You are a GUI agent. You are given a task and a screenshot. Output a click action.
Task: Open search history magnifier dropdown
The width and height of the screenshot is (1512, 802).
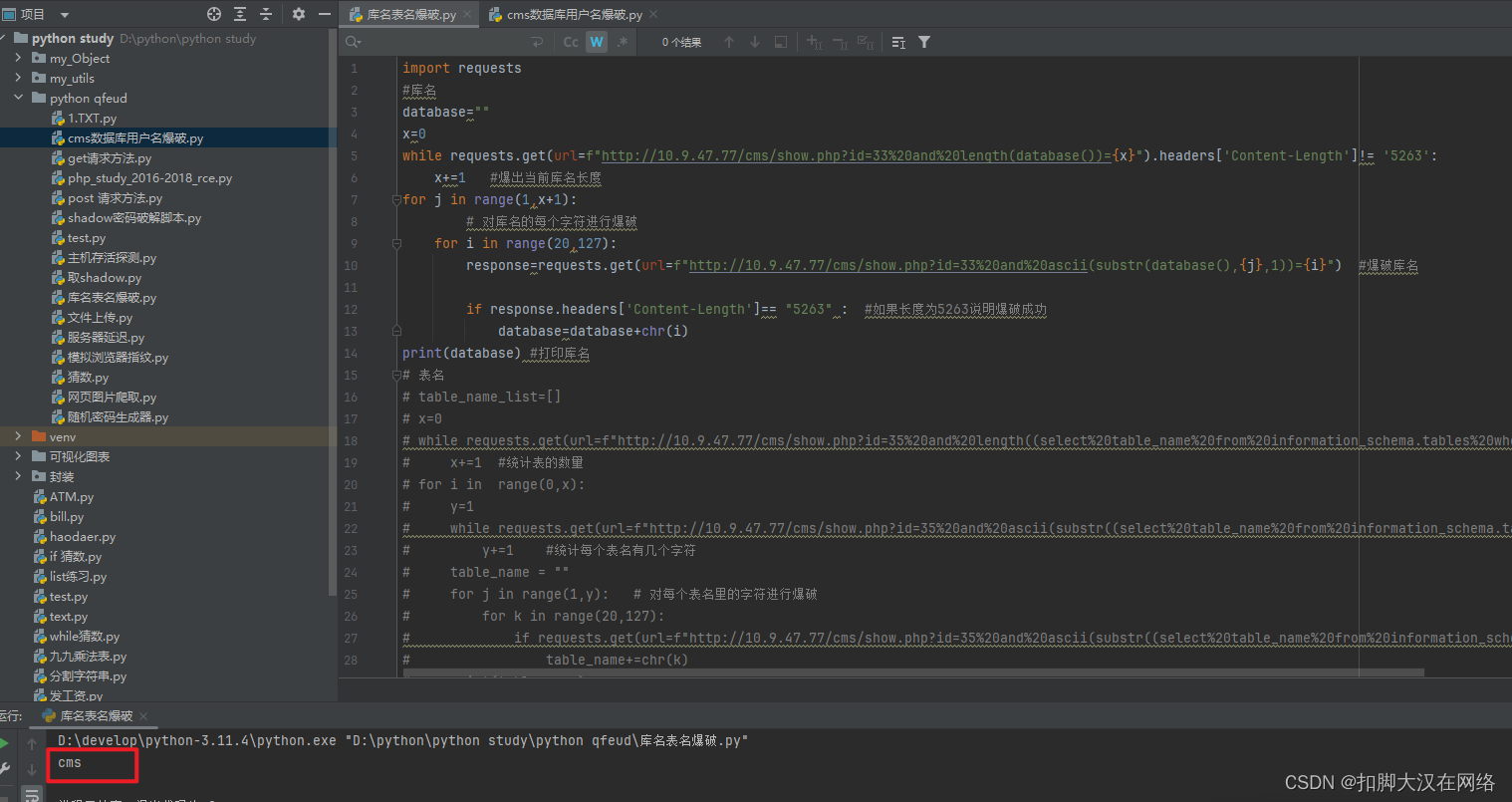click(353, 42)
